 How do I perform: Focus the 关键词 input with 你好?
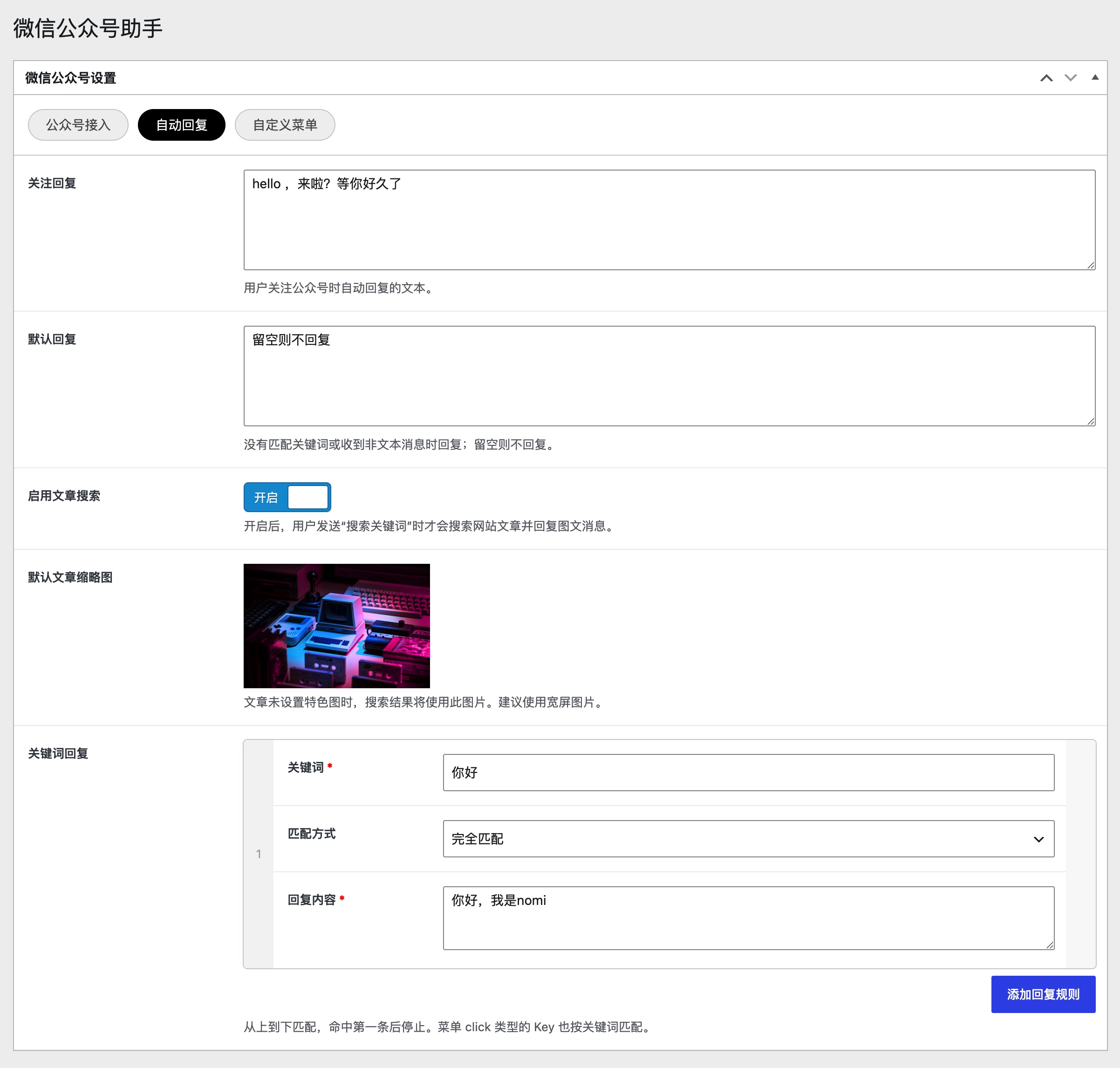pos(748,773)
